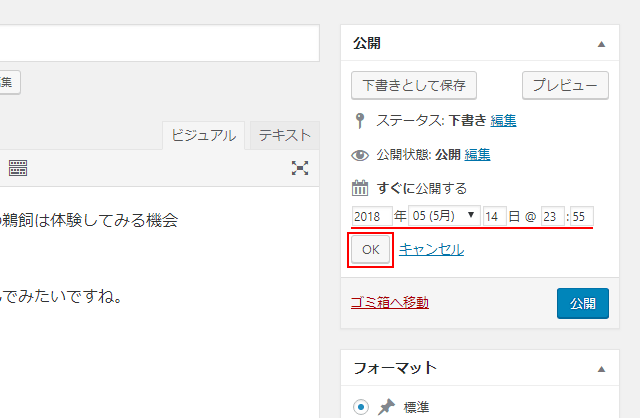
Task: Click the ゴミ箱へ移動 link
Action: (x=390, y=302)
